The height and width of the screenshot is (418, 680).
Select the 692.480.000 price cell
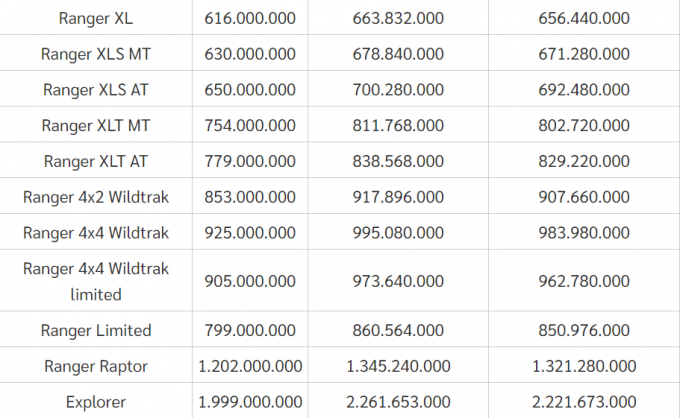(x=584, y=89)
